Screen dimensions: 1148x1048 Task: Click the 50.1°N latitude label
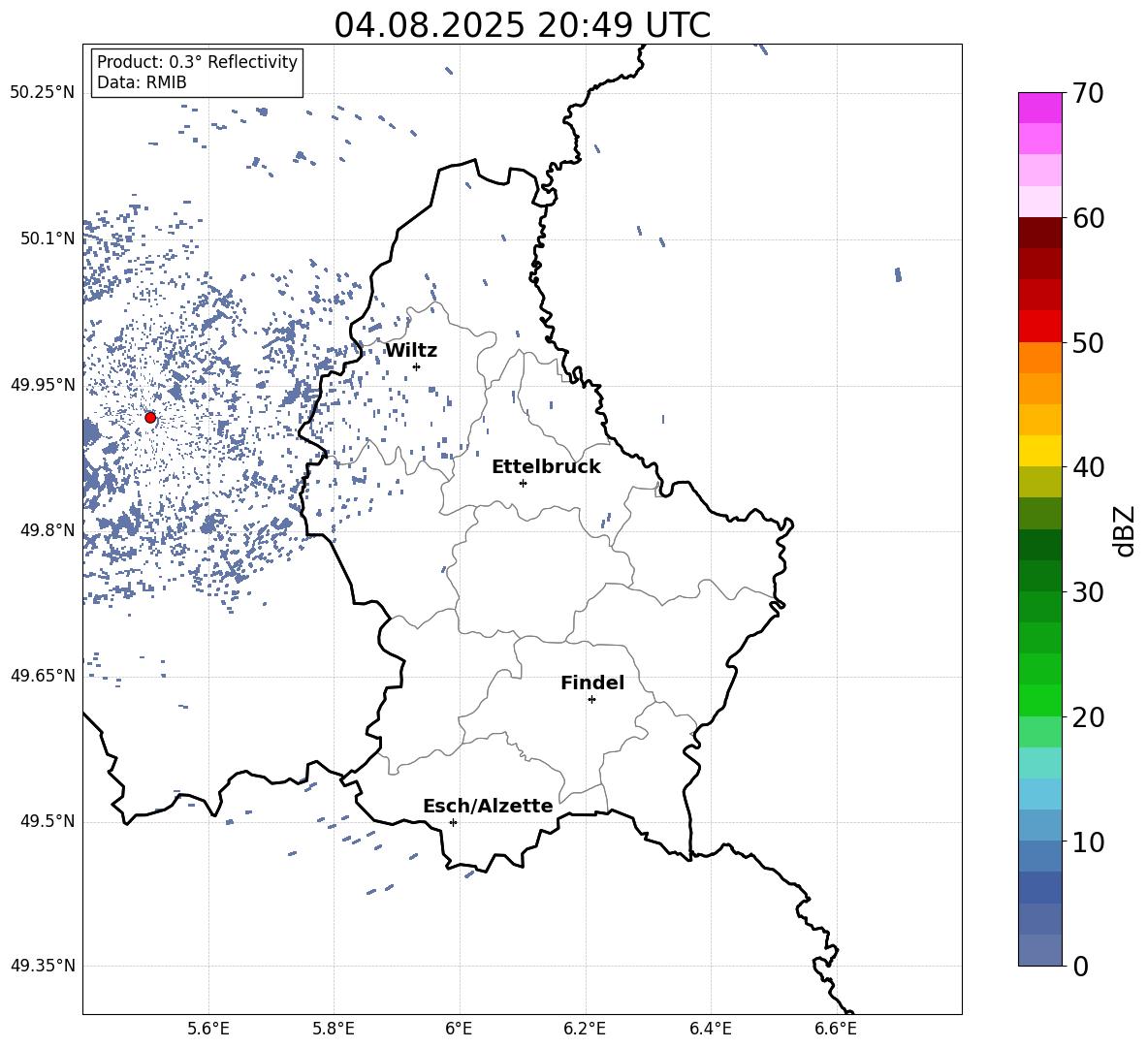pos(48,239)
